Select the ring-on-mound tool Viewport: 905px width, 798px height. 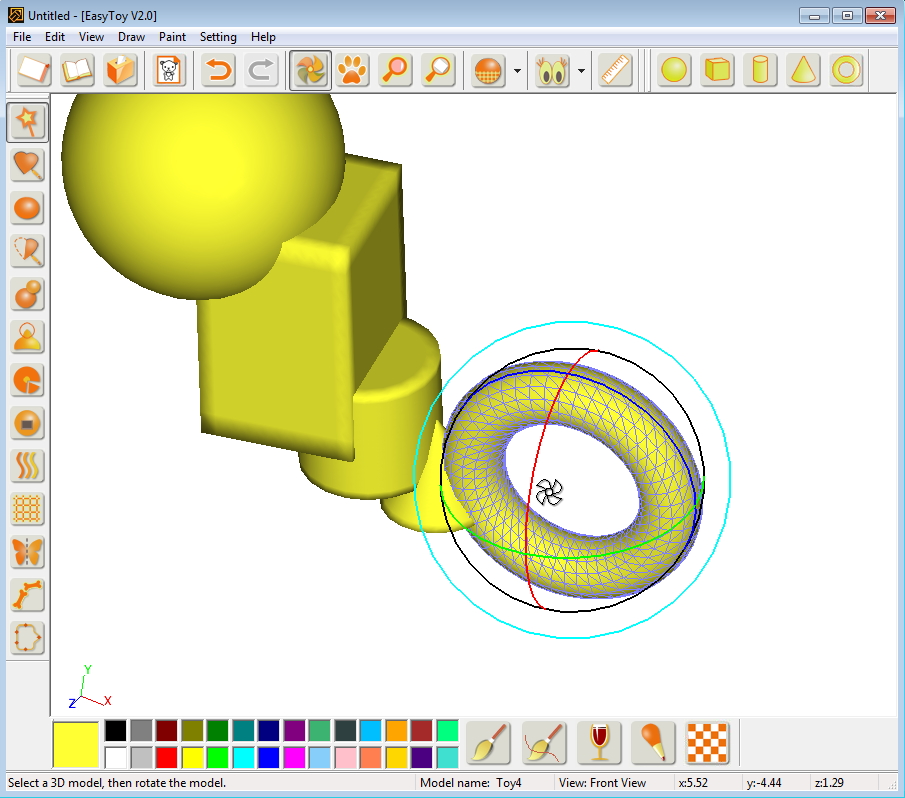click(x=27, y=337)
